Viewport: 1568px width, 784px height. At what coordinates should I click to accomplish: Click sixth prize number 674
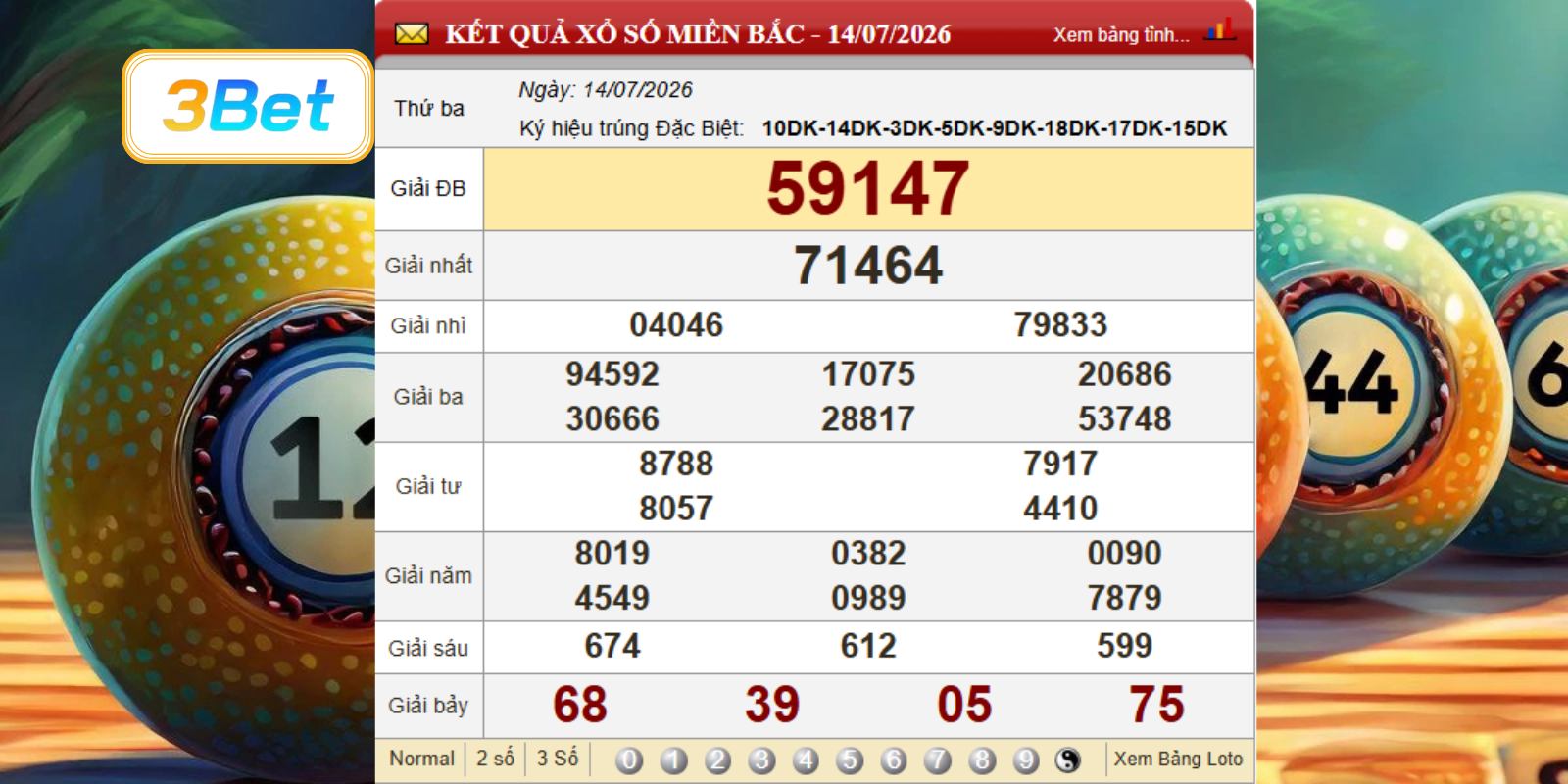[612, 646]
